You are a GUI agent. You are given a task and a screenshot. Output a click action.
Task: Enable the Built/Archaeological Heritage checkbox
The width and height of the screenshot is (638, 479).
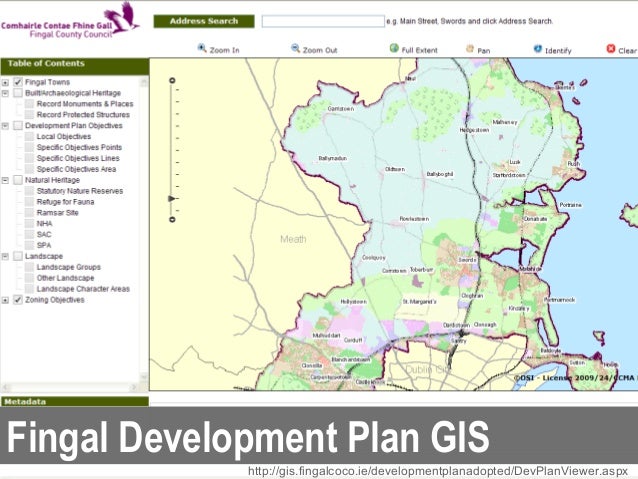(17, 93)
